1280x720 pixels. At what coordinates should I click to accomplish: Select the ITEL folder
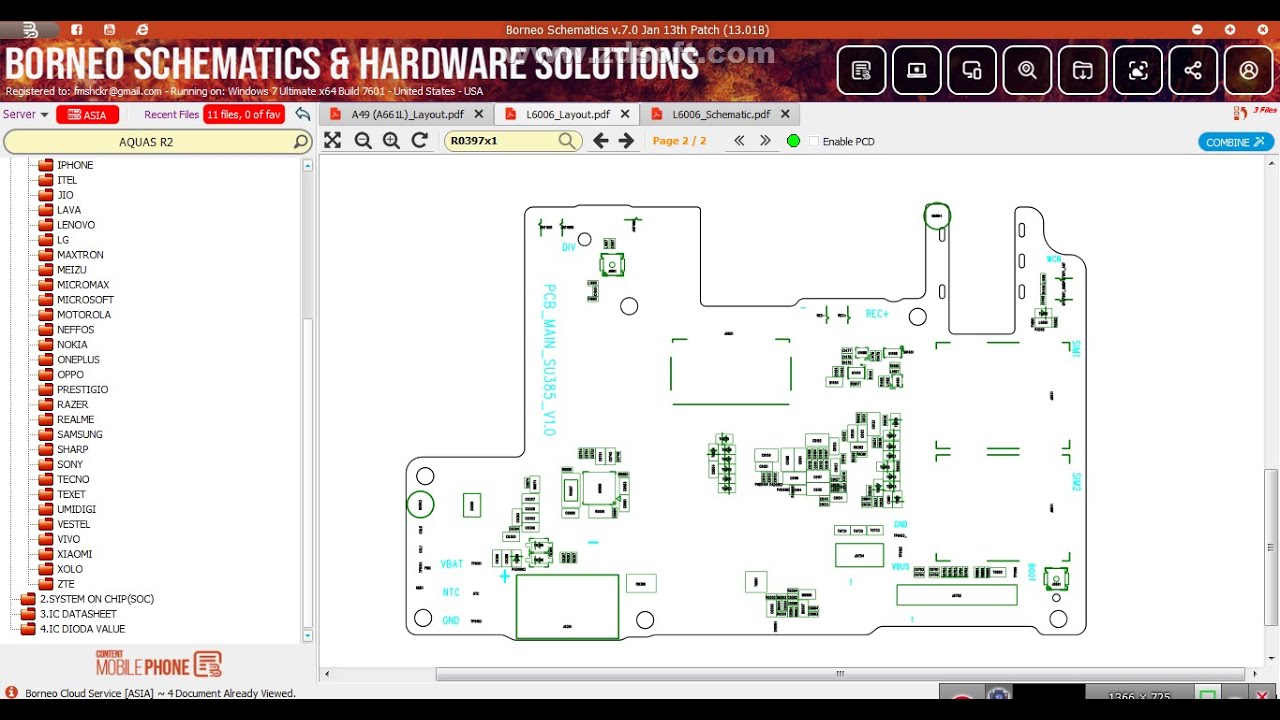(x=67, y=180)
